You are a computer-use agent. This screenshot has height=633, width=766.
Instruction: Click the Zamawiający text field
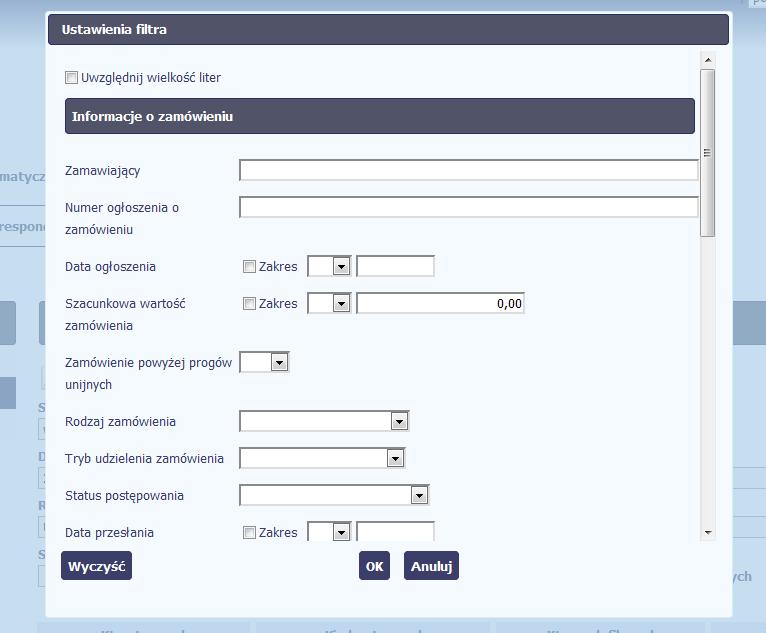(468, 170)
